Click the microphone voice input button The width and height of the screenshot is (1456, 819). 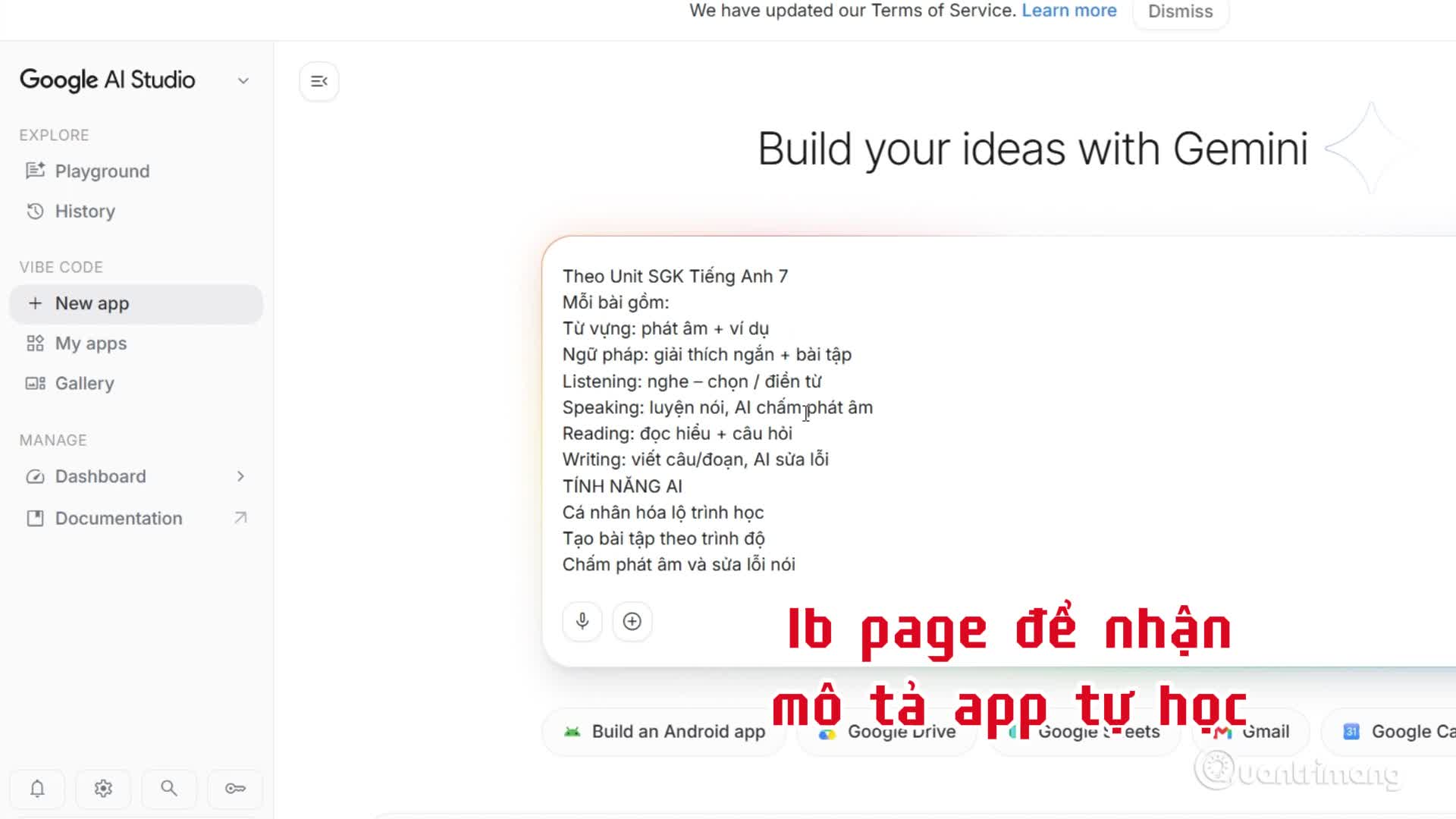tap(582, 621)
